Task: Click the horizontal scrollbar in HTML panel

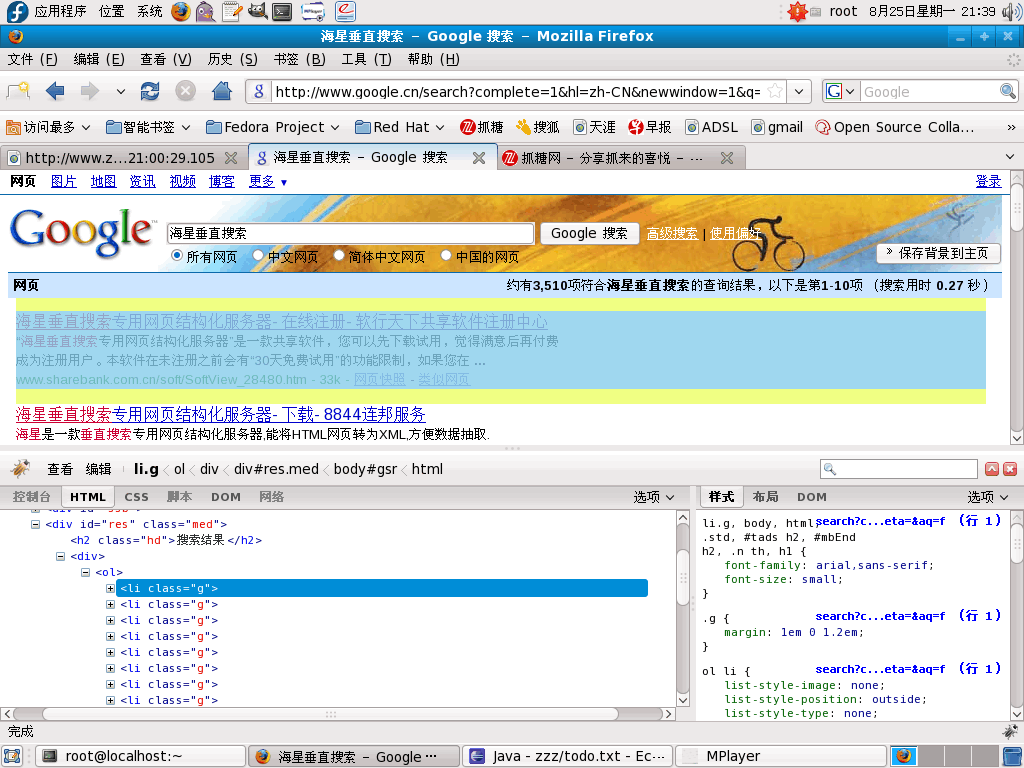Action: coord(331,714)
